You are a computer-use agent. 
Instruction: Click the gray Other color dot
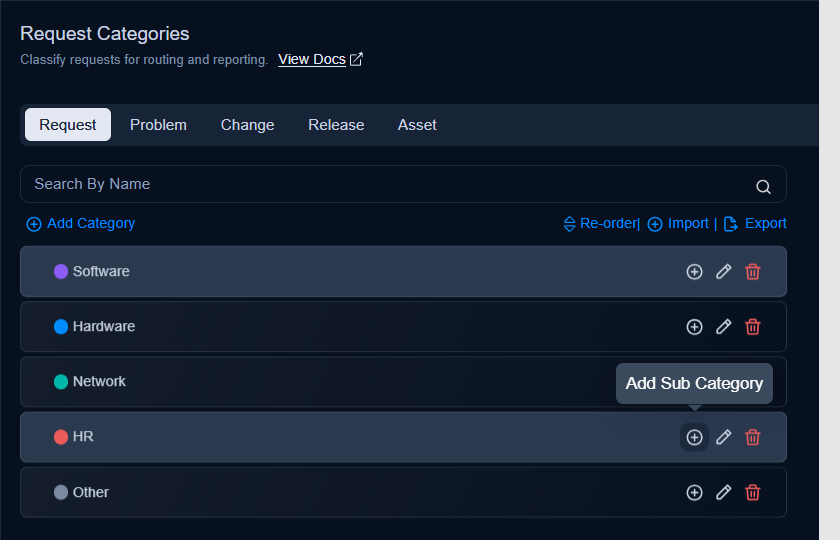pos(61,492)
